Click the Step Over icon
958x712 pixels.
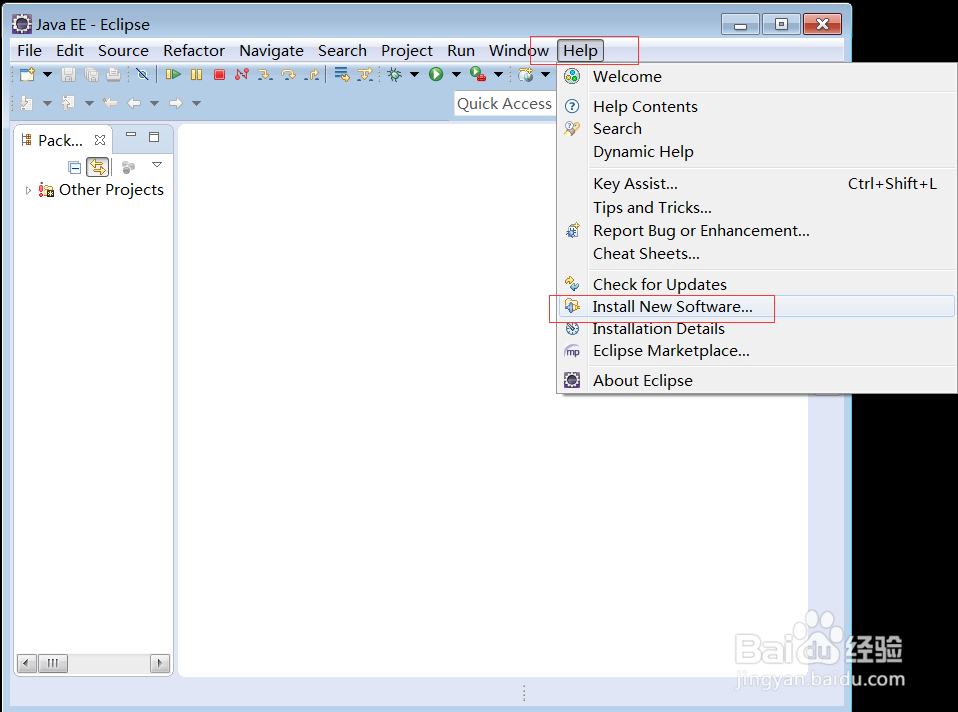click(x=288, y=75)
